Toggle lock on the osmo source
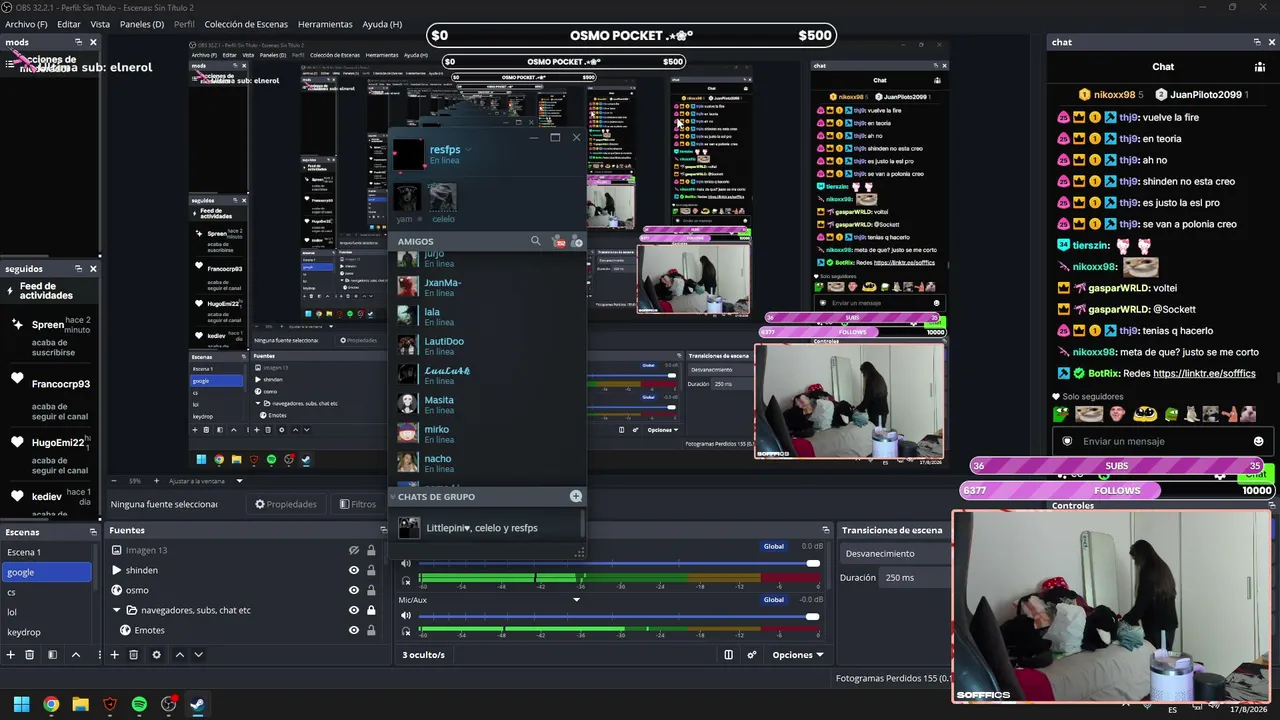This screenshot has height=720, width=1280. click(x=371, y=590)
